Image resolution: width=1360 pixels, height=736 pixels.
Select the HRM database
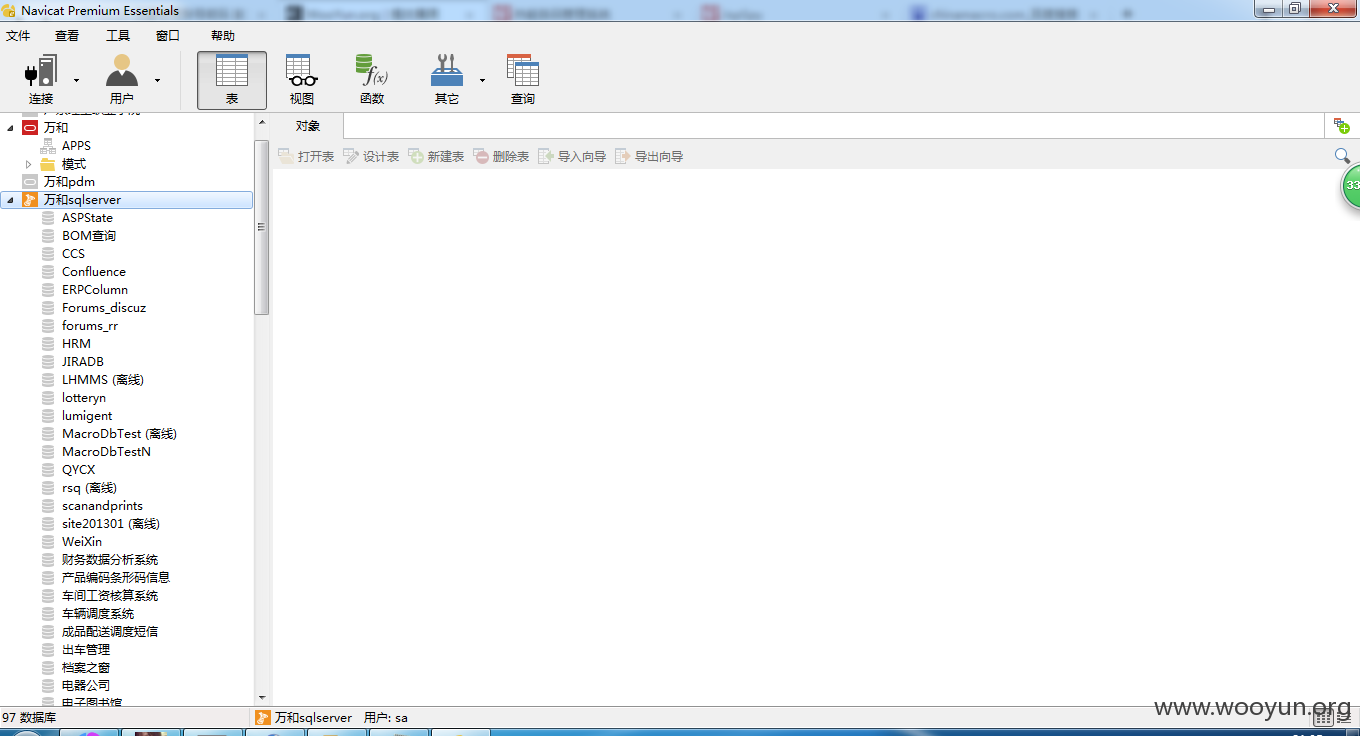[76, 344]
